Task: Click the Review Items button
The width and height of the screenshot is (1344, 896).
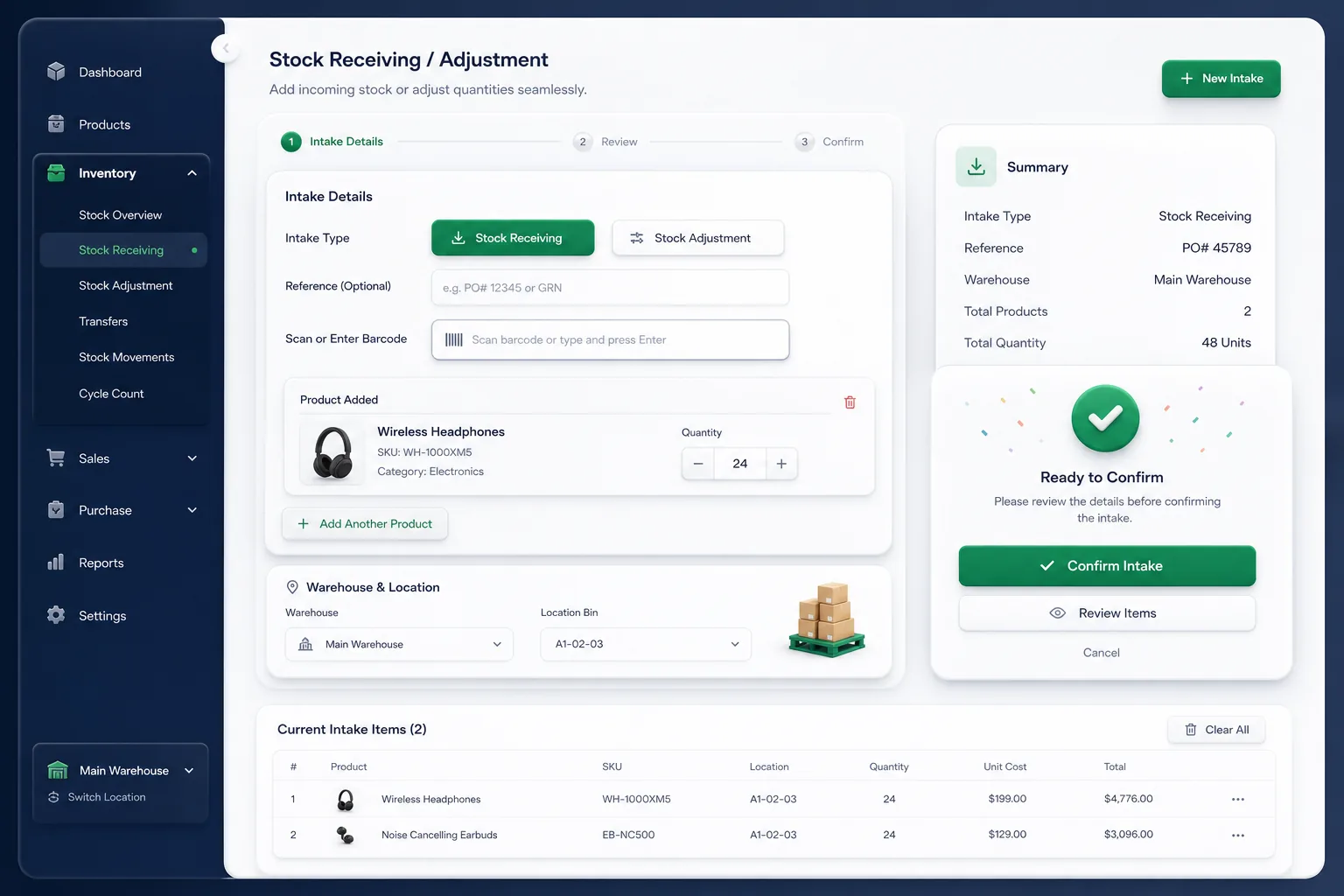Action: tap(1107, 613)
